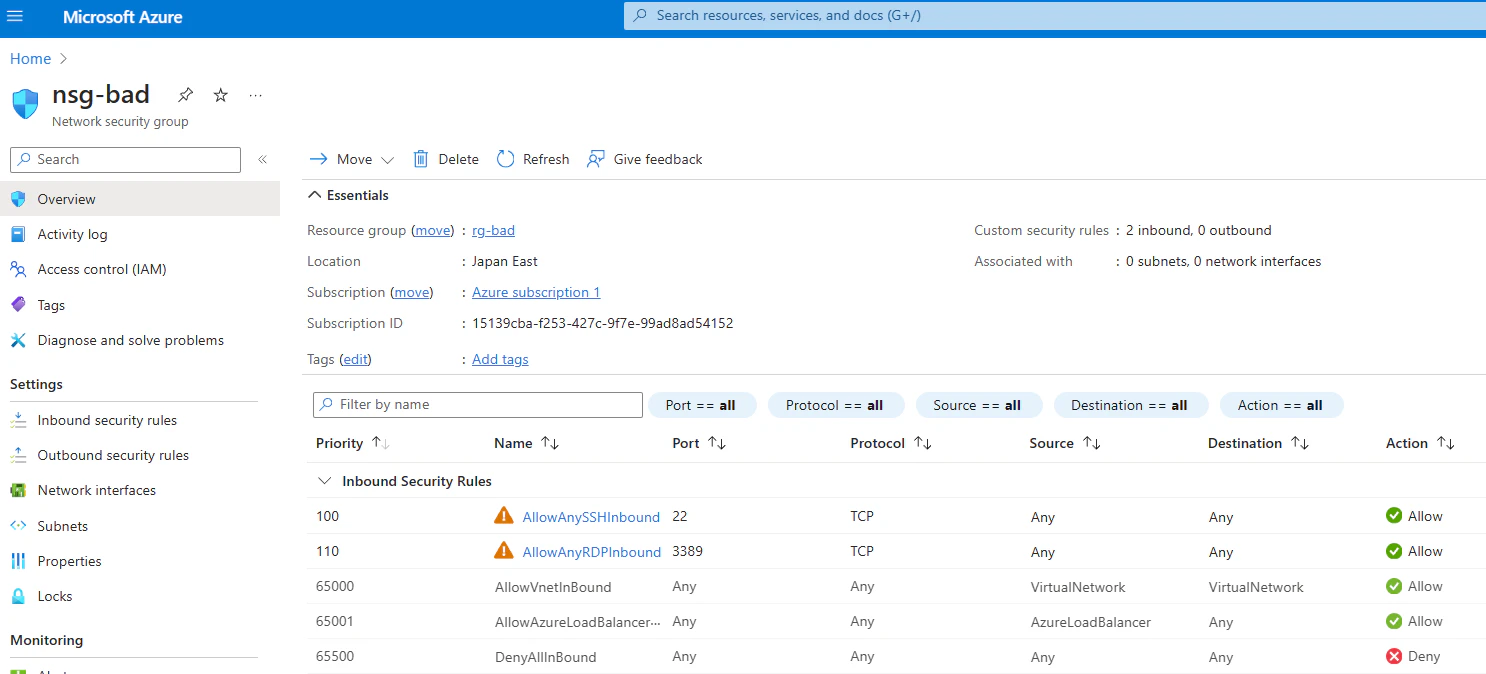Open the more options ellipsis beside nsg-bad

(256, 95)
